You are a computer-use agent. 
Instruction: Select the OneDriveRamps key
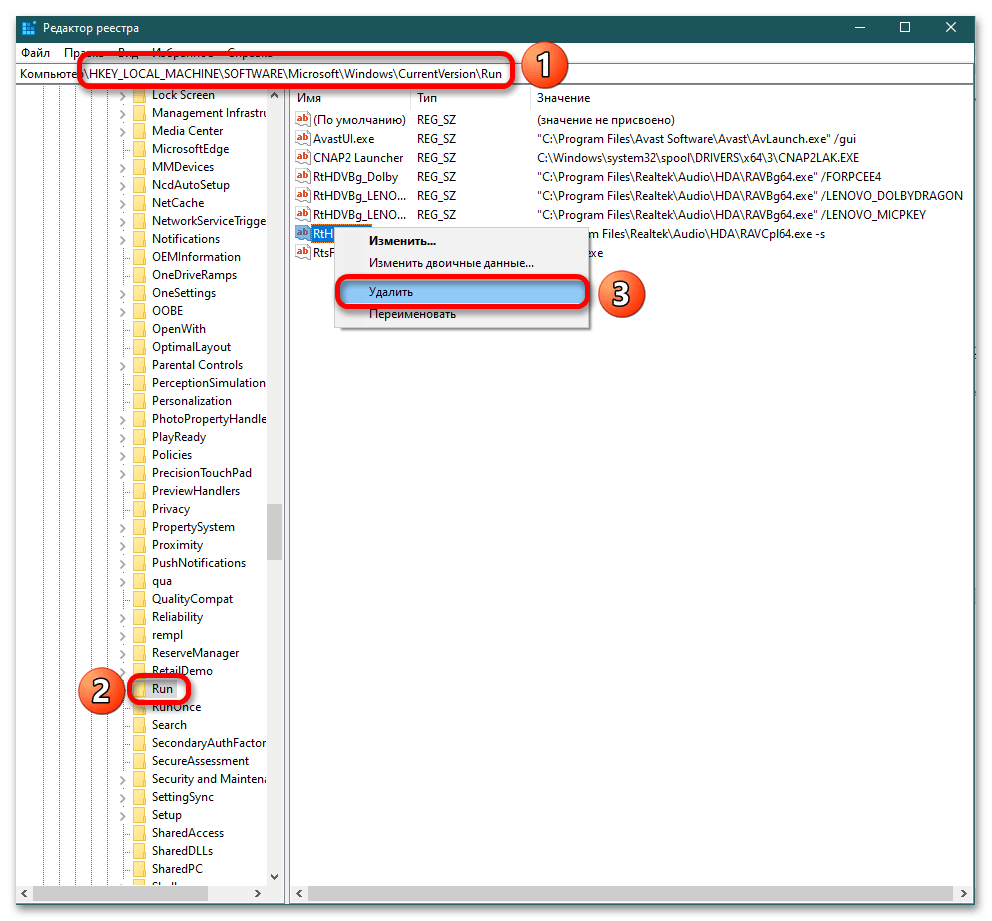(194, 275)
